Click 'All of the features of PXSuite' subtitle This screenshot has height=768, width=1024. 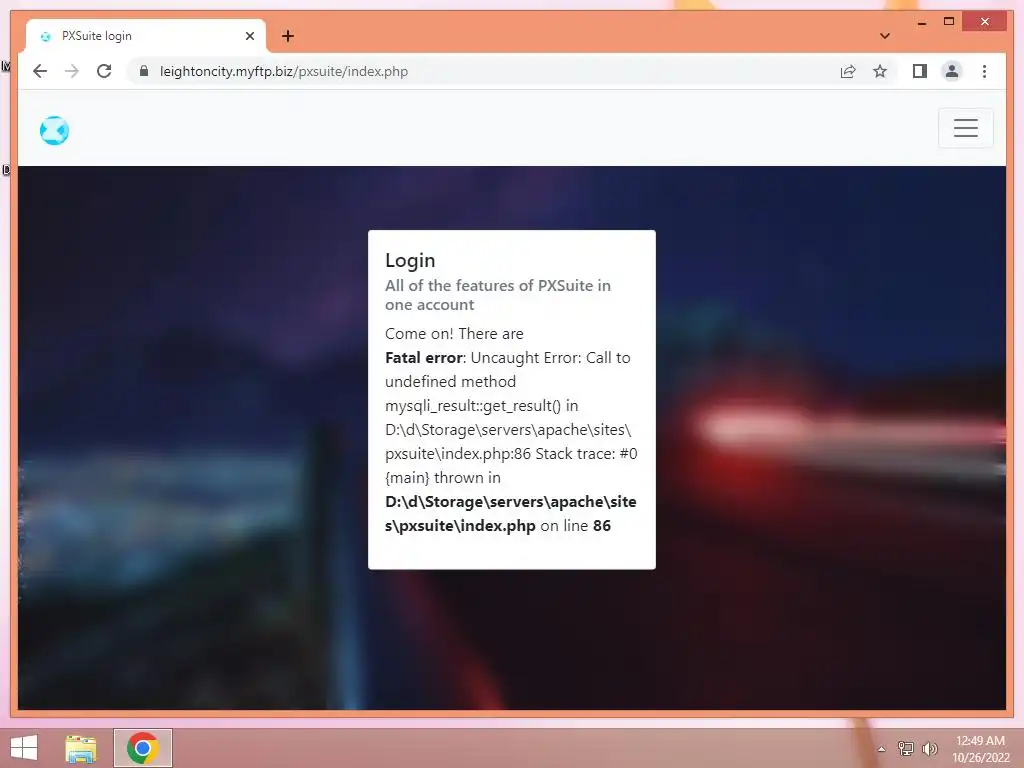pyautogui.click(x=498, y=295)
